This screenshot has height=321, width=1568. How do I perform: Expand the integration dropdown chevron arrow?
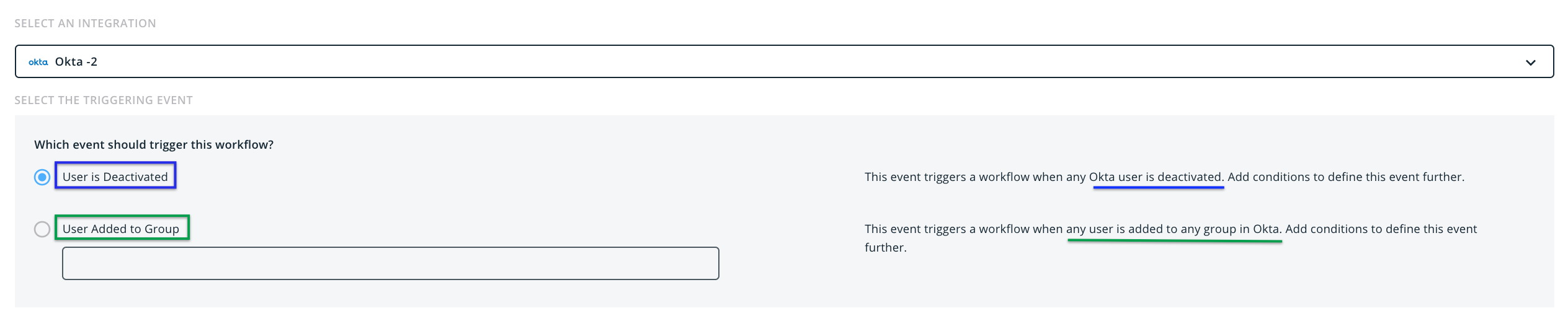pos(1530,63)
